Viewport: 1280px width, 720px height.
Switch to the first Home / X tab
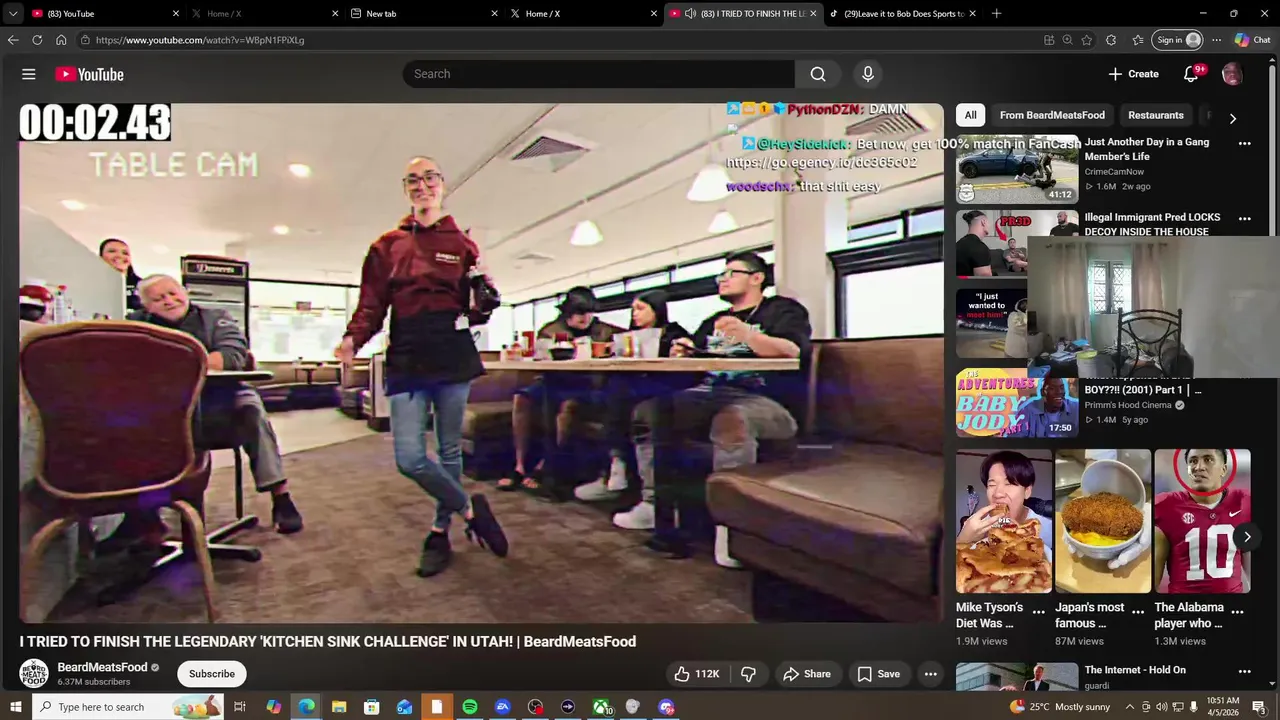coord(264,14)
